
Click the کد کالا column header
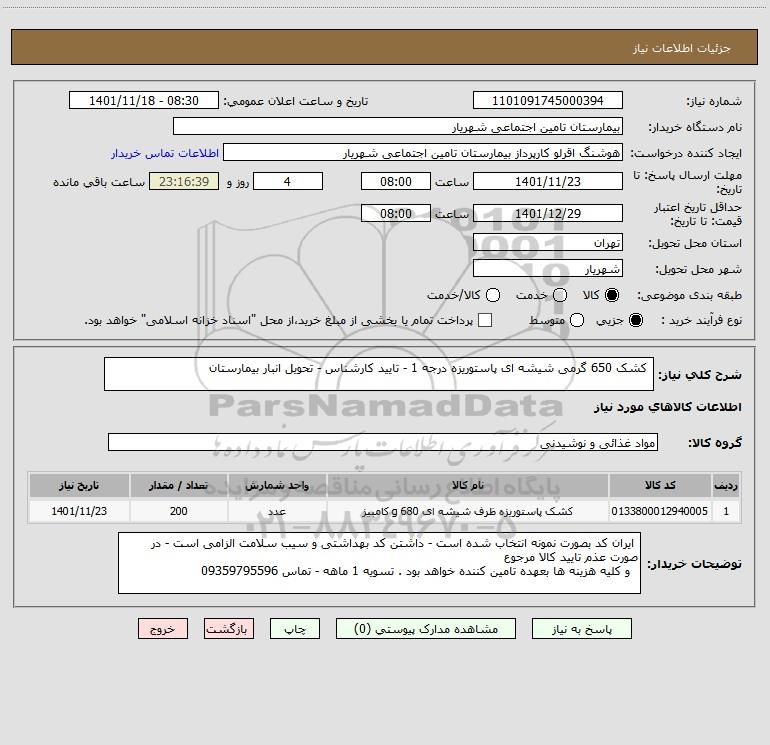tap(660, 485)
